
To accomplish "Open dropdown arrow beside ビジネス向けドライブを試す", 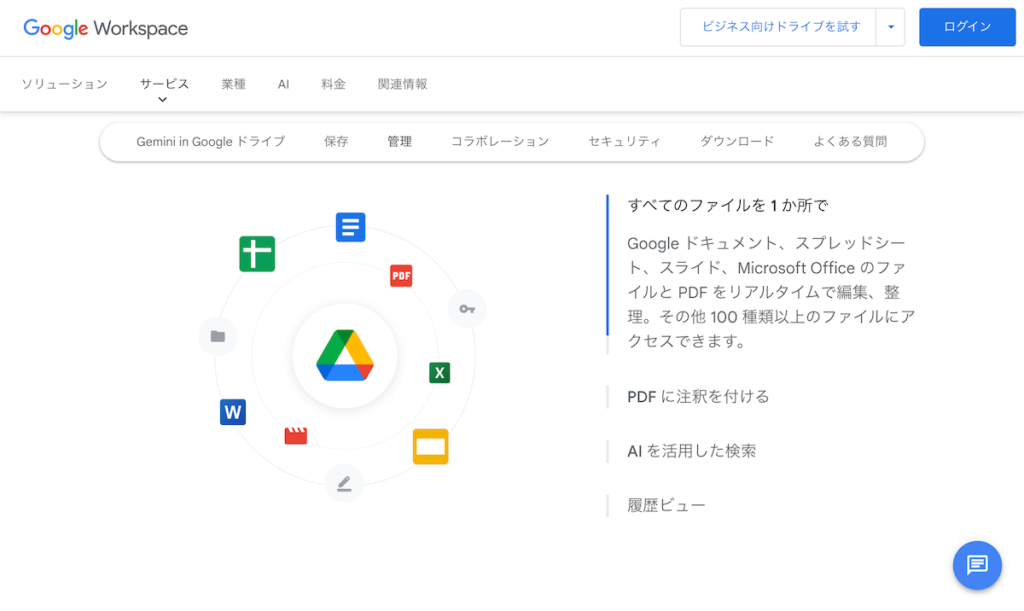I will coord(891,27).
